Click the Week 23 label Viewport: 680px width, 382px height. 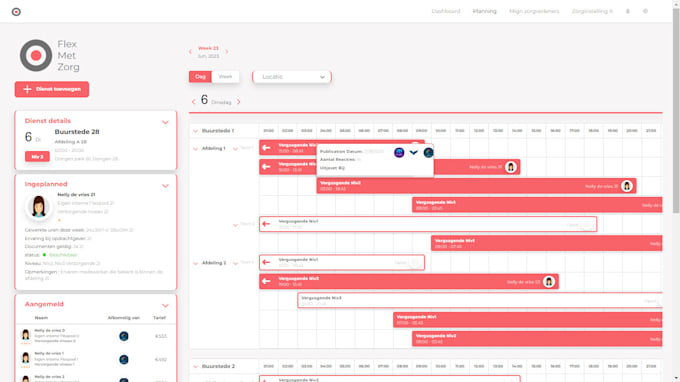208,48
